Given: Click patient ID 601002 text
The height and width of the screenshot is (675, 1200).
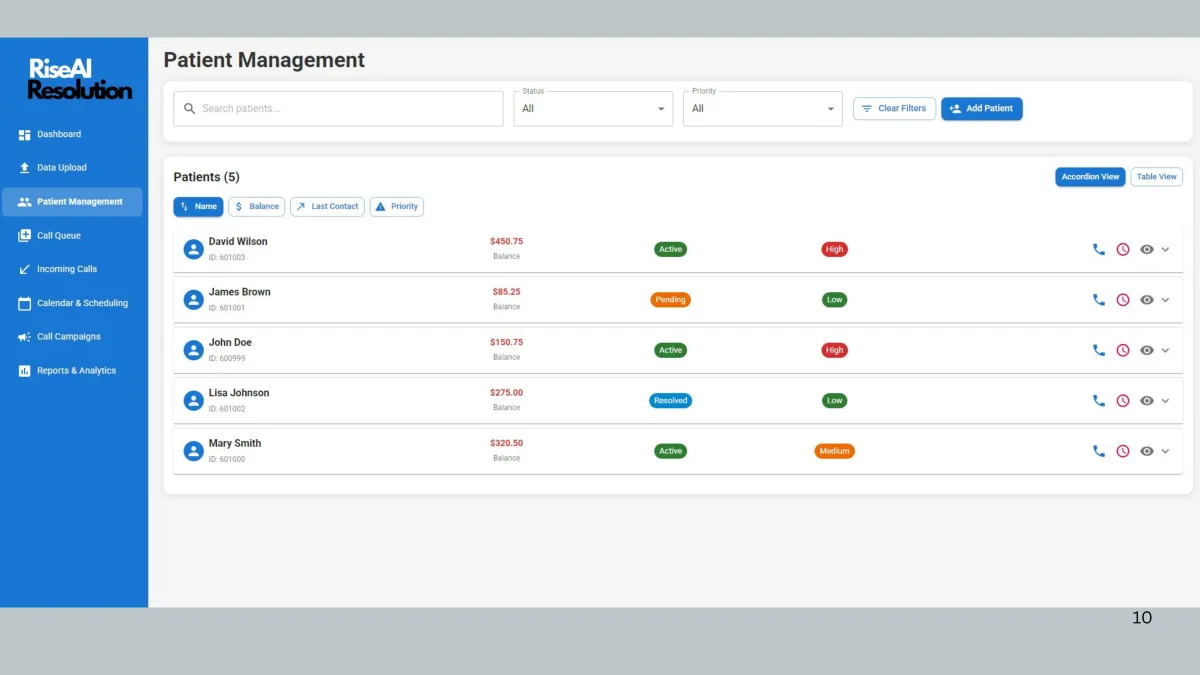Looking at the screenshot, I should coord(227,409).
